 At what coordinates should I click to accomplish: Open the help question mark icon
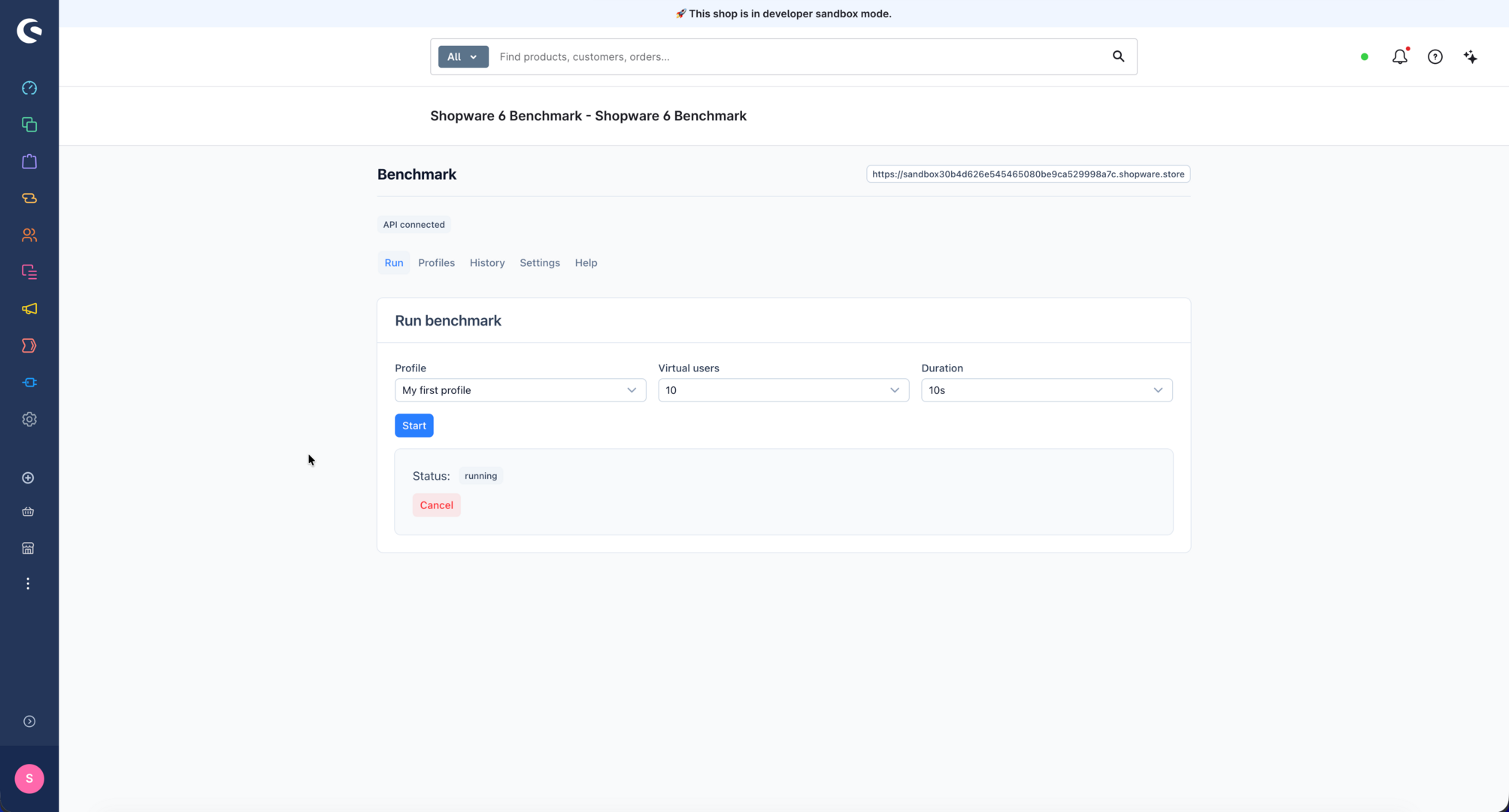1435,56
